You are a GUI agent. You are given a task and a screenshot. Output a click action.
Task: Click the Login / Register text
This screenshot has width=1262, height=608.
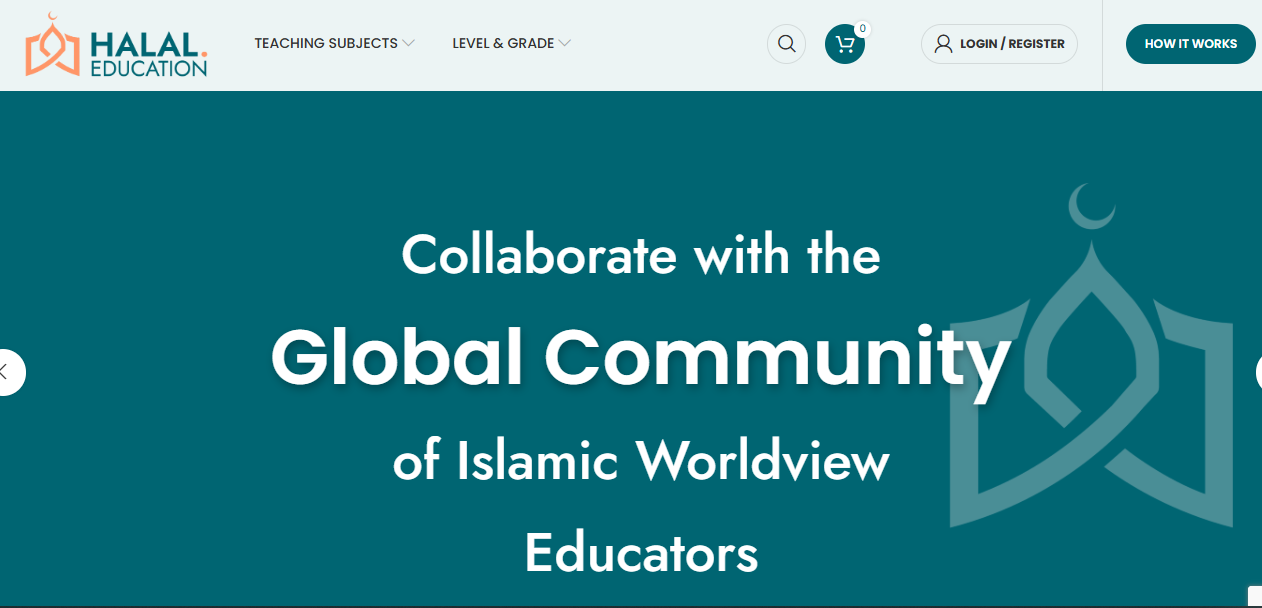click(1012, 44)
